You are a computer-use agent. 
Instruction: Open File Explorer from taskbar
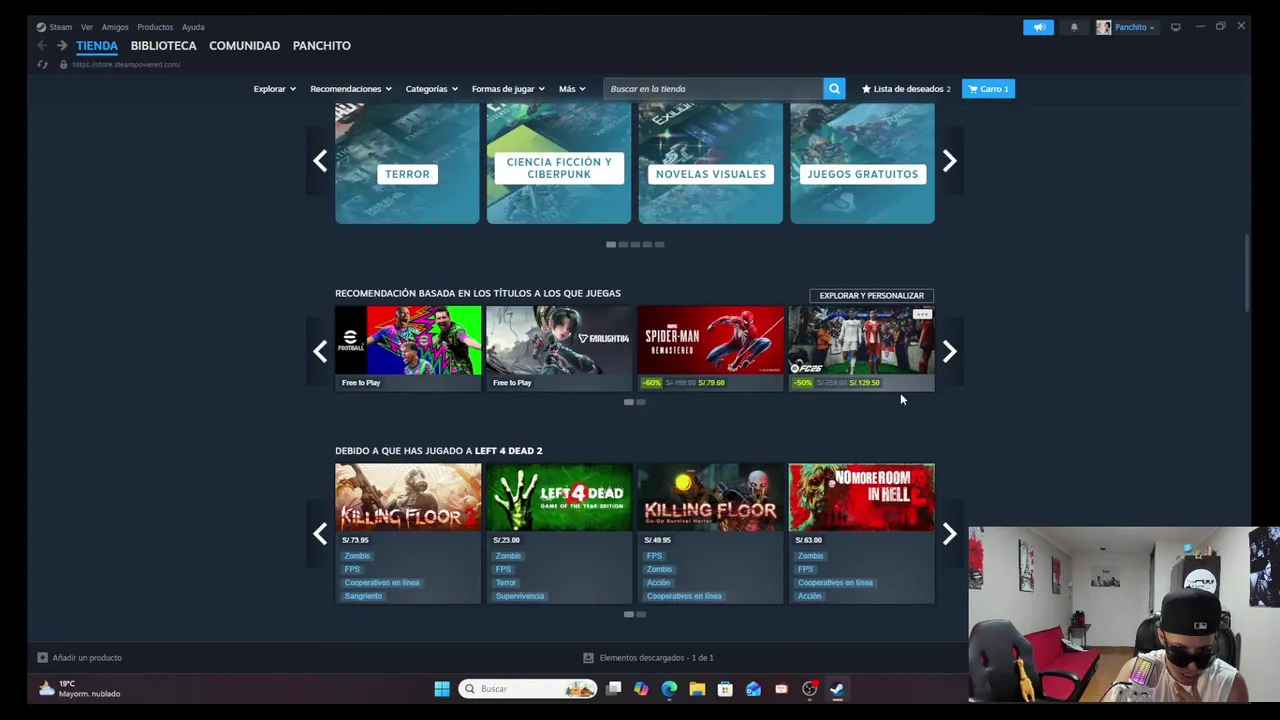(697, 689)
